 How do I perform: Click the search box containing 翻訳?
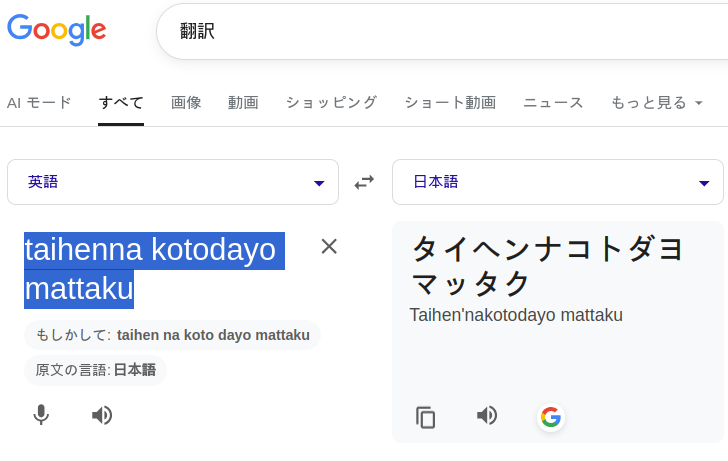(440, 32)
